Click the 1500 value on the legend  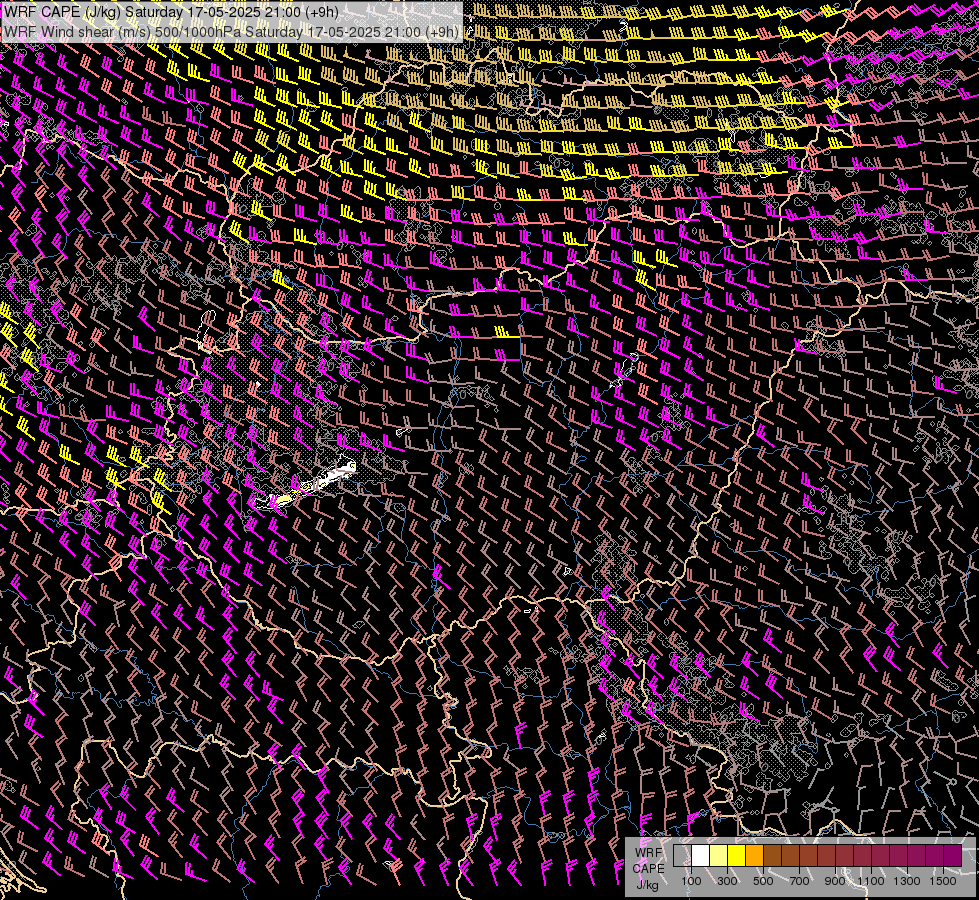pos(943,881)
